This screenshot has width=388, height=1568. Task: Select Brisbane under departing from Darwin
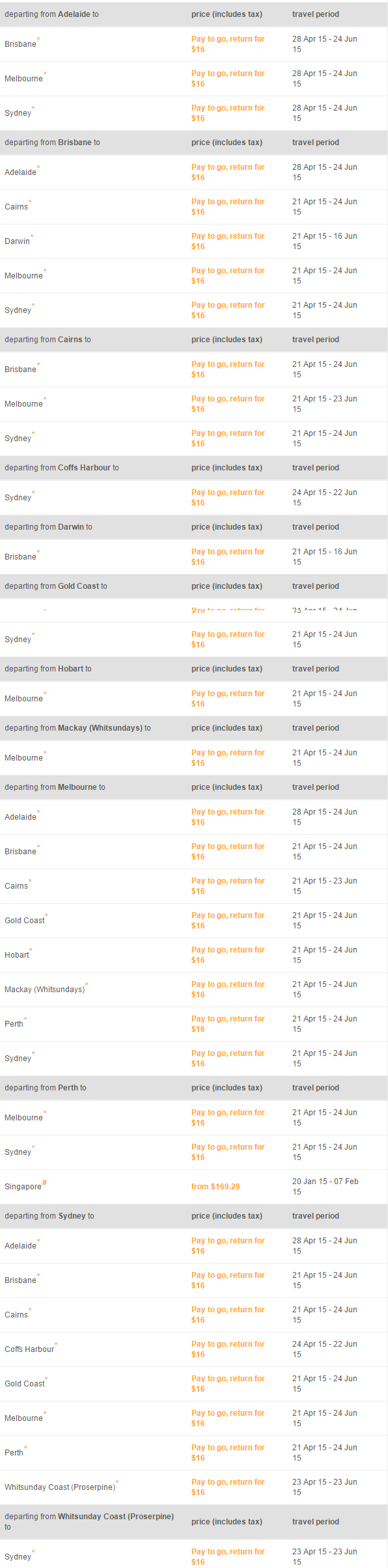click(x=20, y=557)
